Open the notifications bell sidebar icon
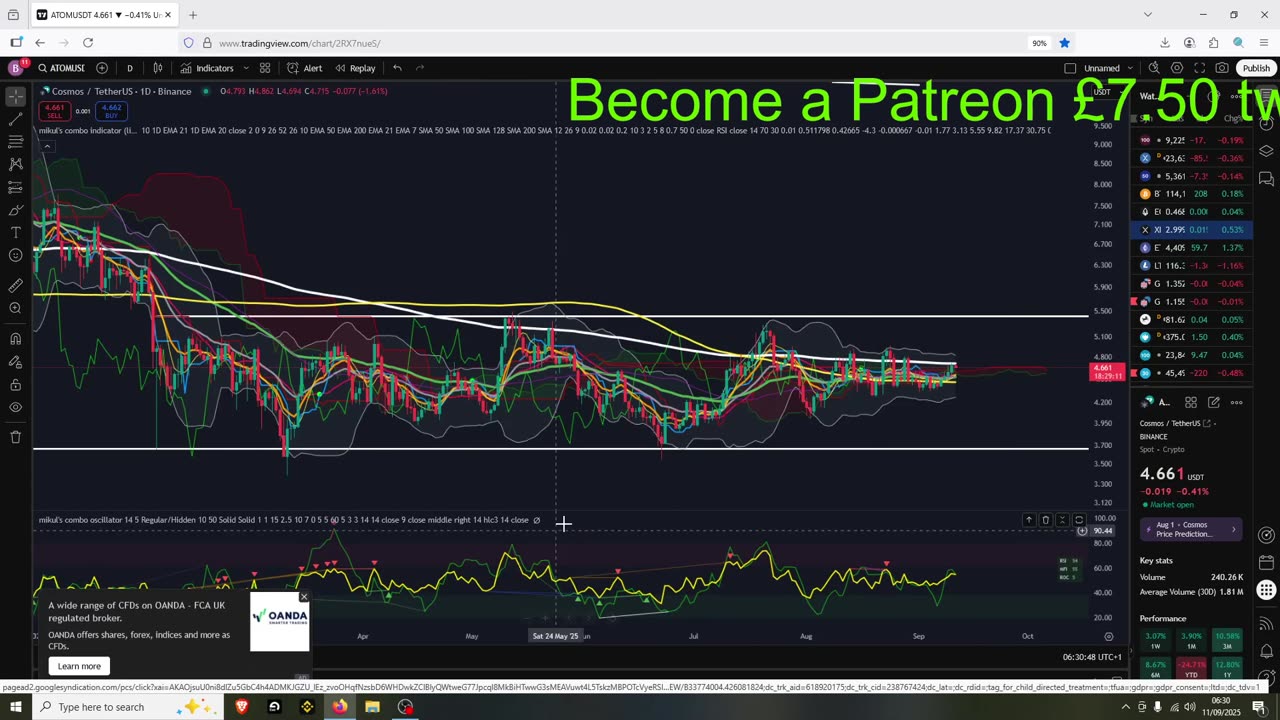1280x720 pixels. [1266, 651]
